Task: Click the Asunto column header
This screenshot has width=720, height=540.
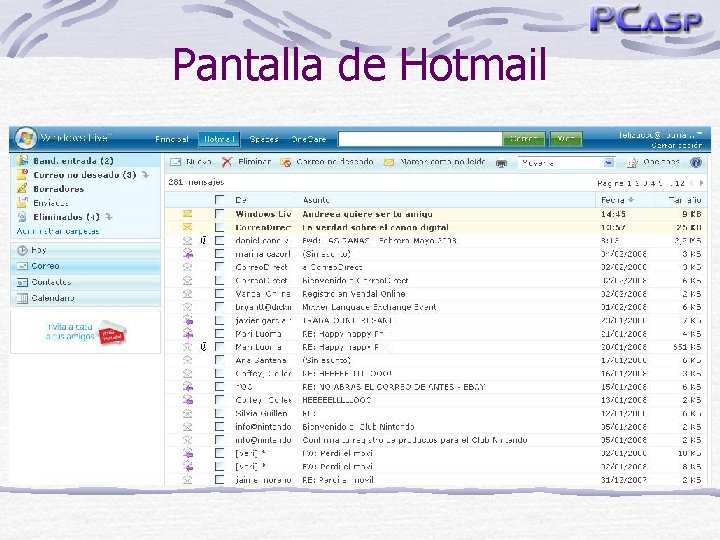Action: [316, 200]
